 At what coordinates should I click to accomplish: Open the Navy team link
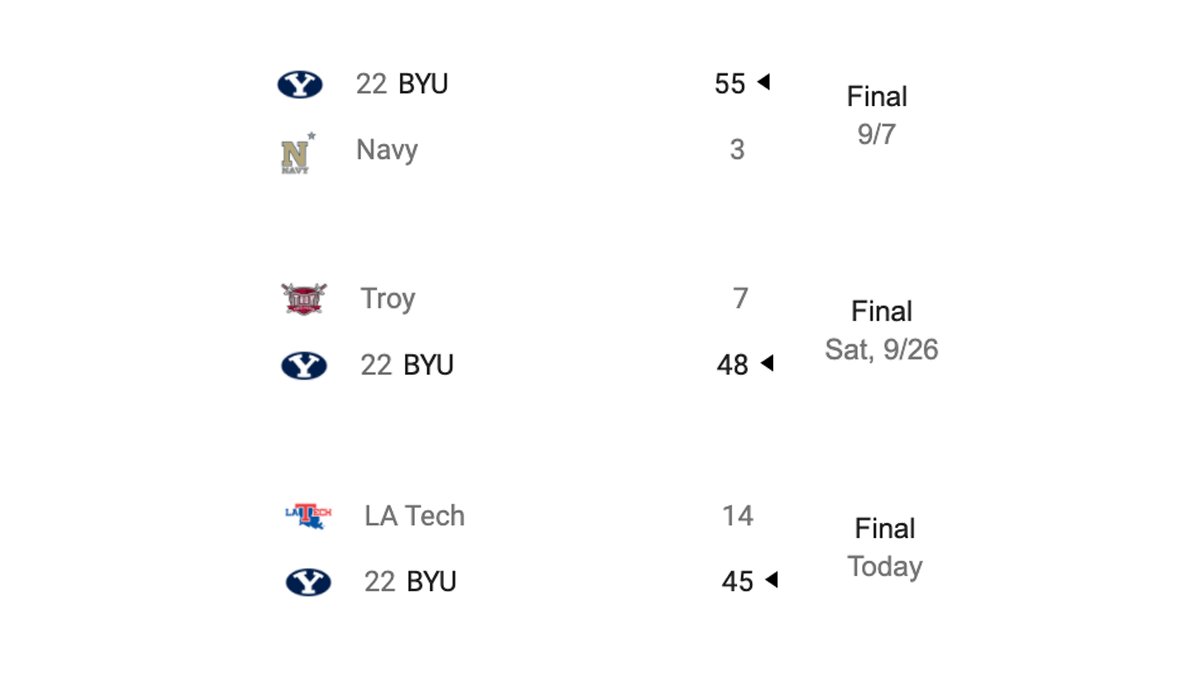387,151
